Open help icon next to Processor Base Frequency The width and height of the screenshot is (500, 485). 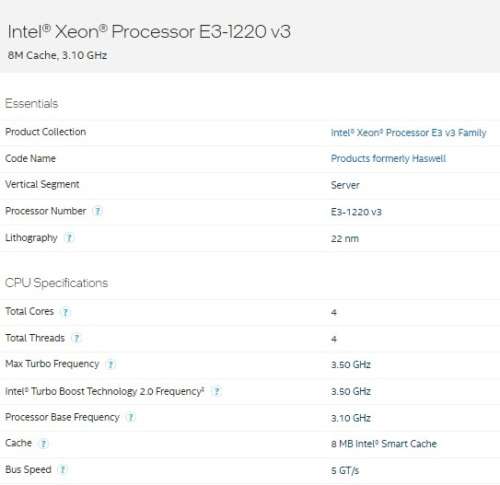(x=131, y=417)
